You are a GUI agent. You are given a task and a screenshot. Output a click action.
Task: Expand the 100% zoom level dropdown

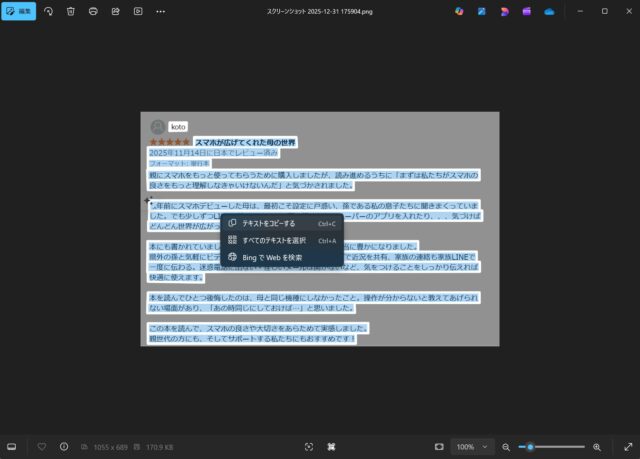point(472,446)
